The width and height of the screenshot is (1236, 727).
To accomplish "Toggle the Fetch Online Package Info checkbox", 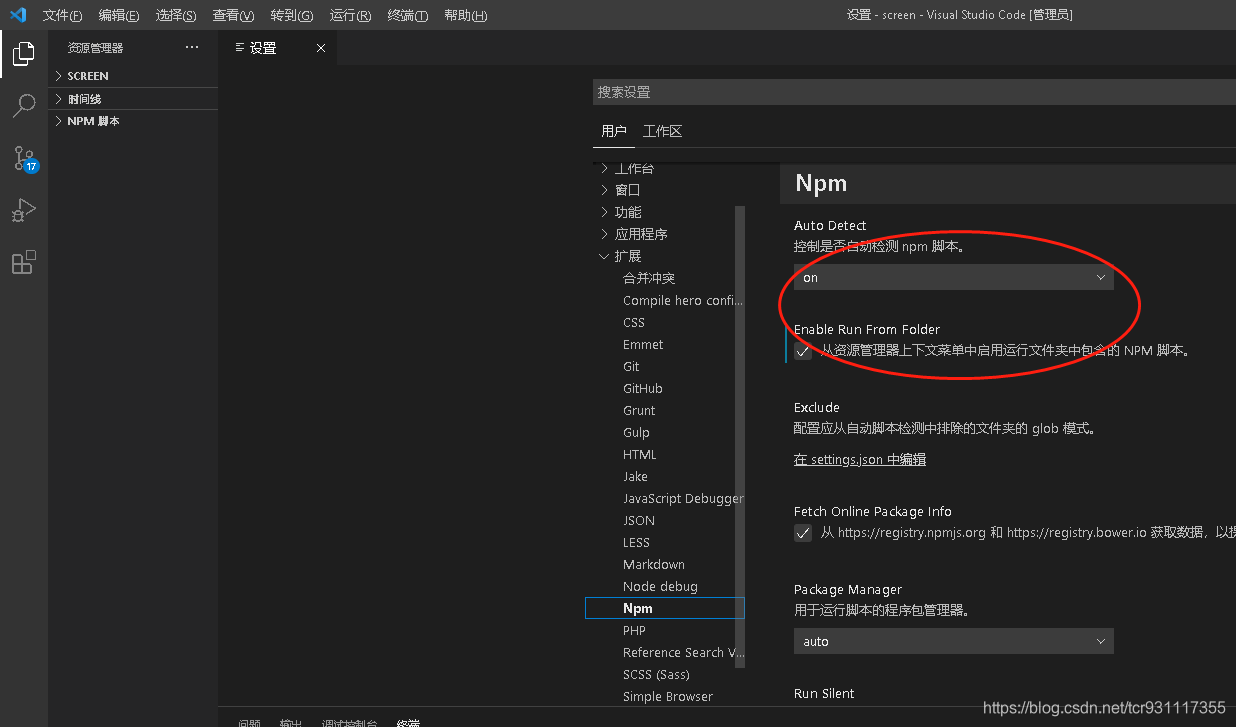I will click(803, 533).
